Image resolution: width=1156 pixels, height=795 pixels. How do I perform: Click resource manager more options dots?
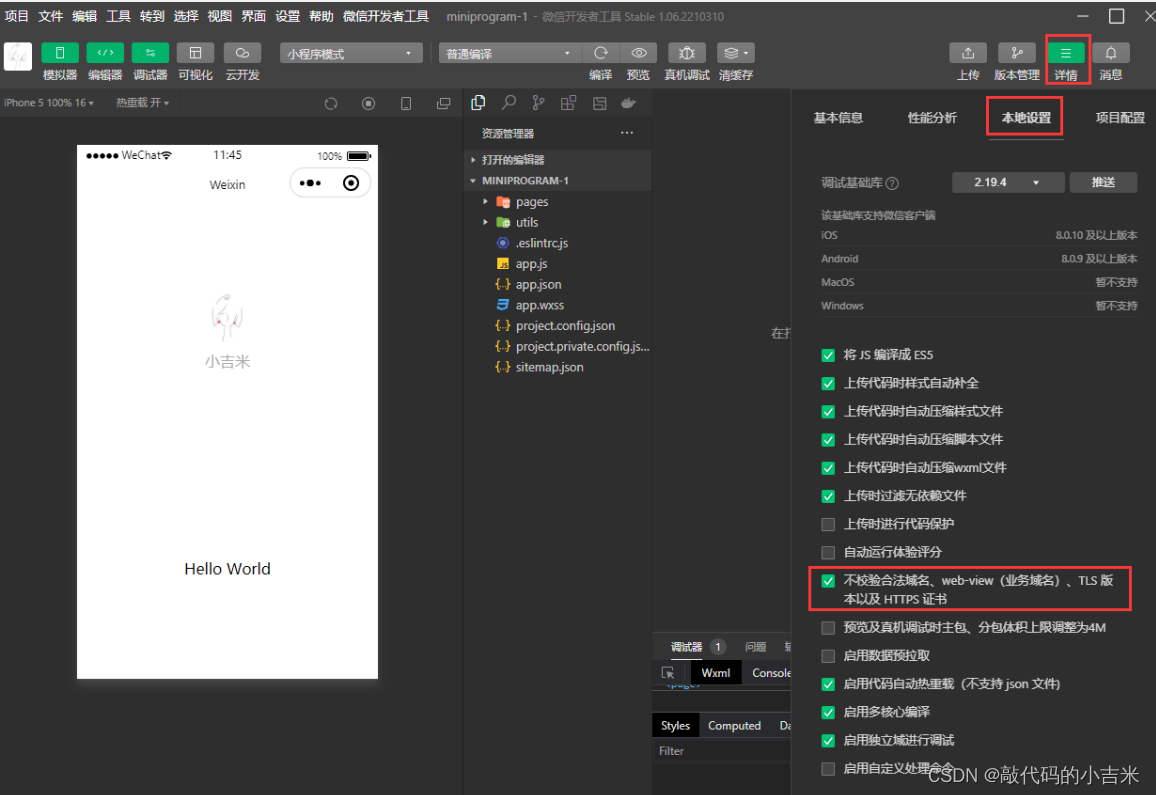[x=627, y=133]
